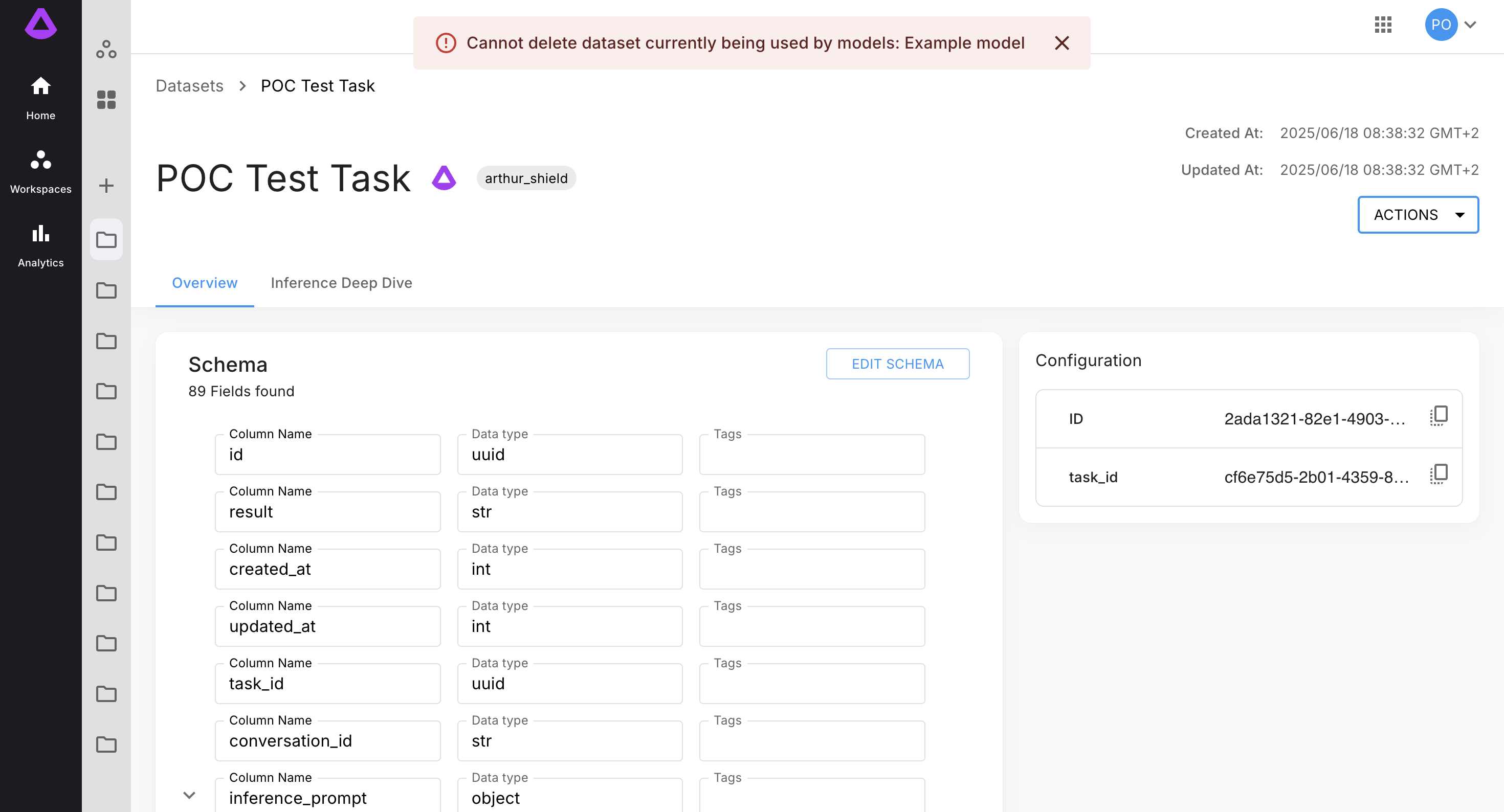
Task: Click the int data type for created_at row
Action: coord(570,569)
